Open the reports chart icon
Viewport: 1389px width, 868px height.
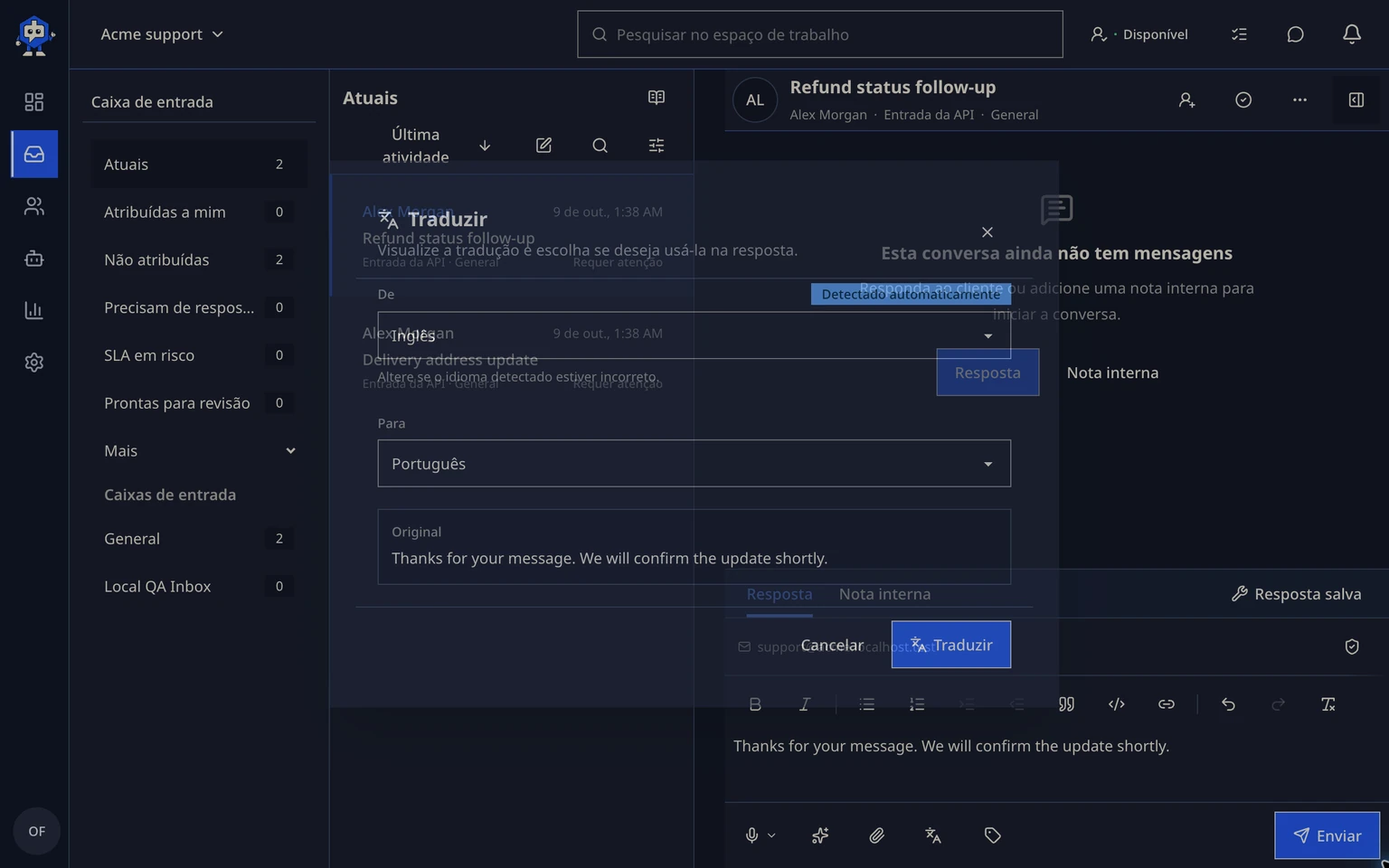[x=34, y=310]
